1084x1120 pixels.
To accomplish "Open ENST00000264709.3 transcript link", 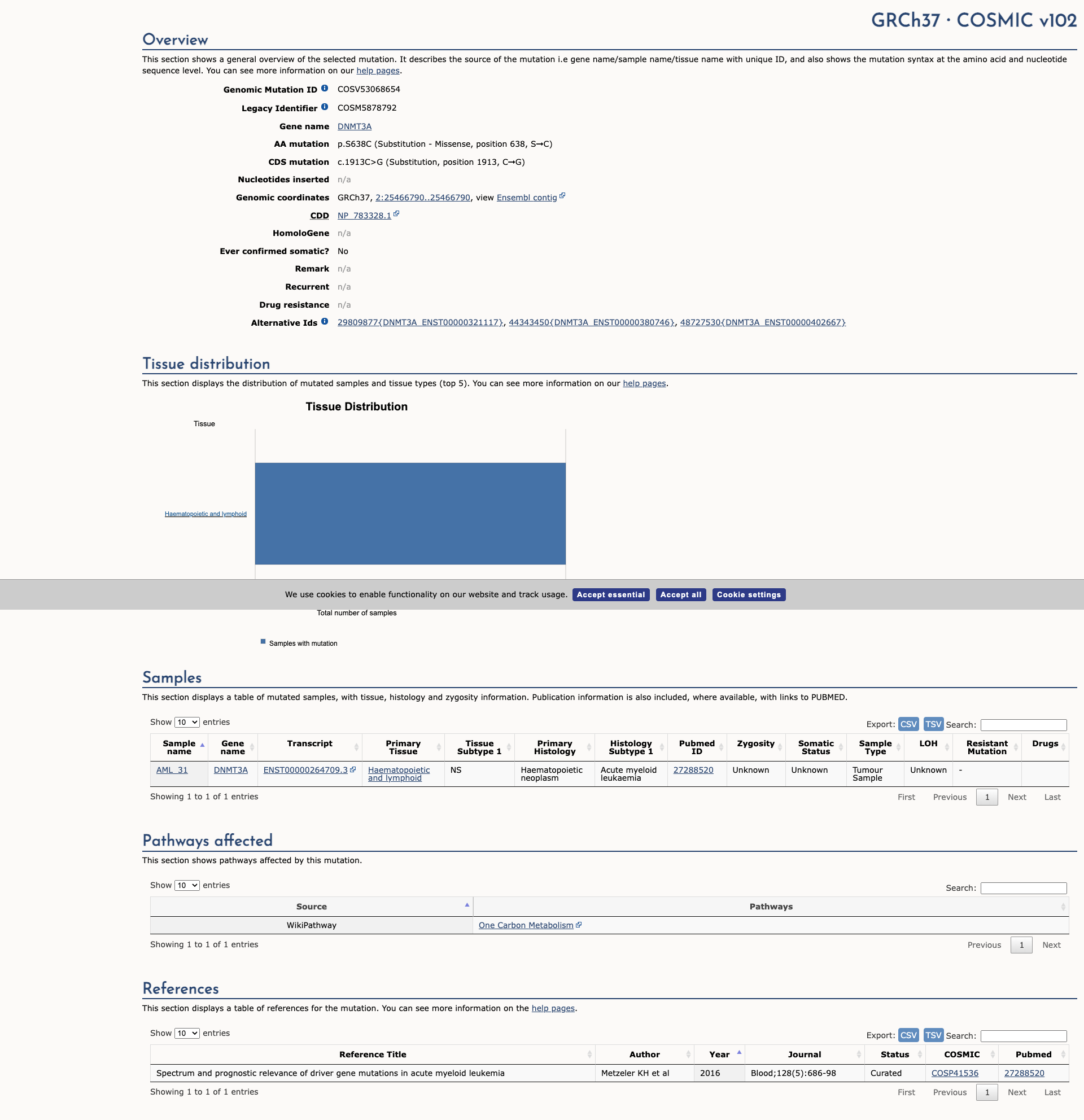I will [305, 769].
